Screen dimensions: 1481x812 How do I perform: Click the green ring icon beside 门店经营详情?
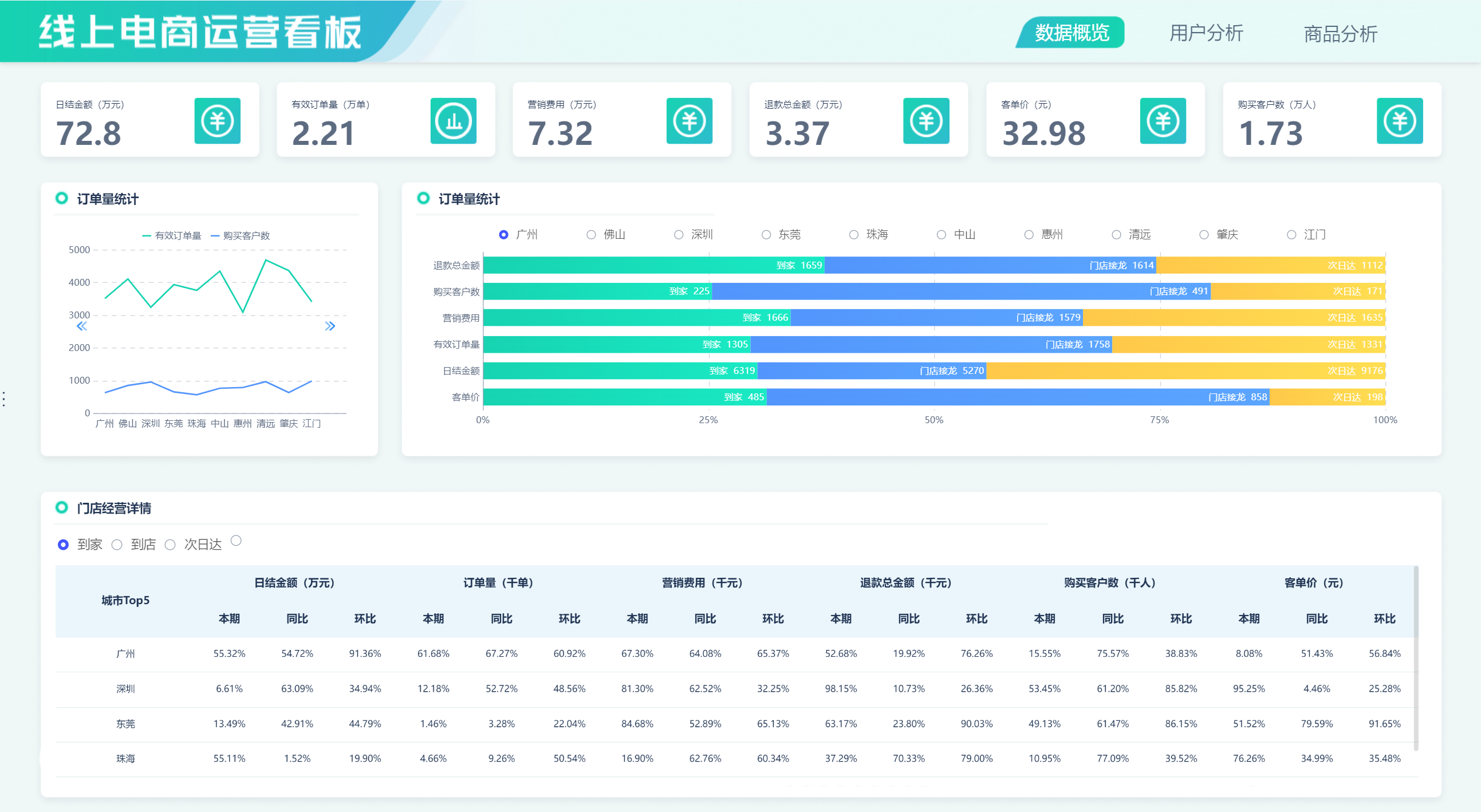(x=61, y=507)
